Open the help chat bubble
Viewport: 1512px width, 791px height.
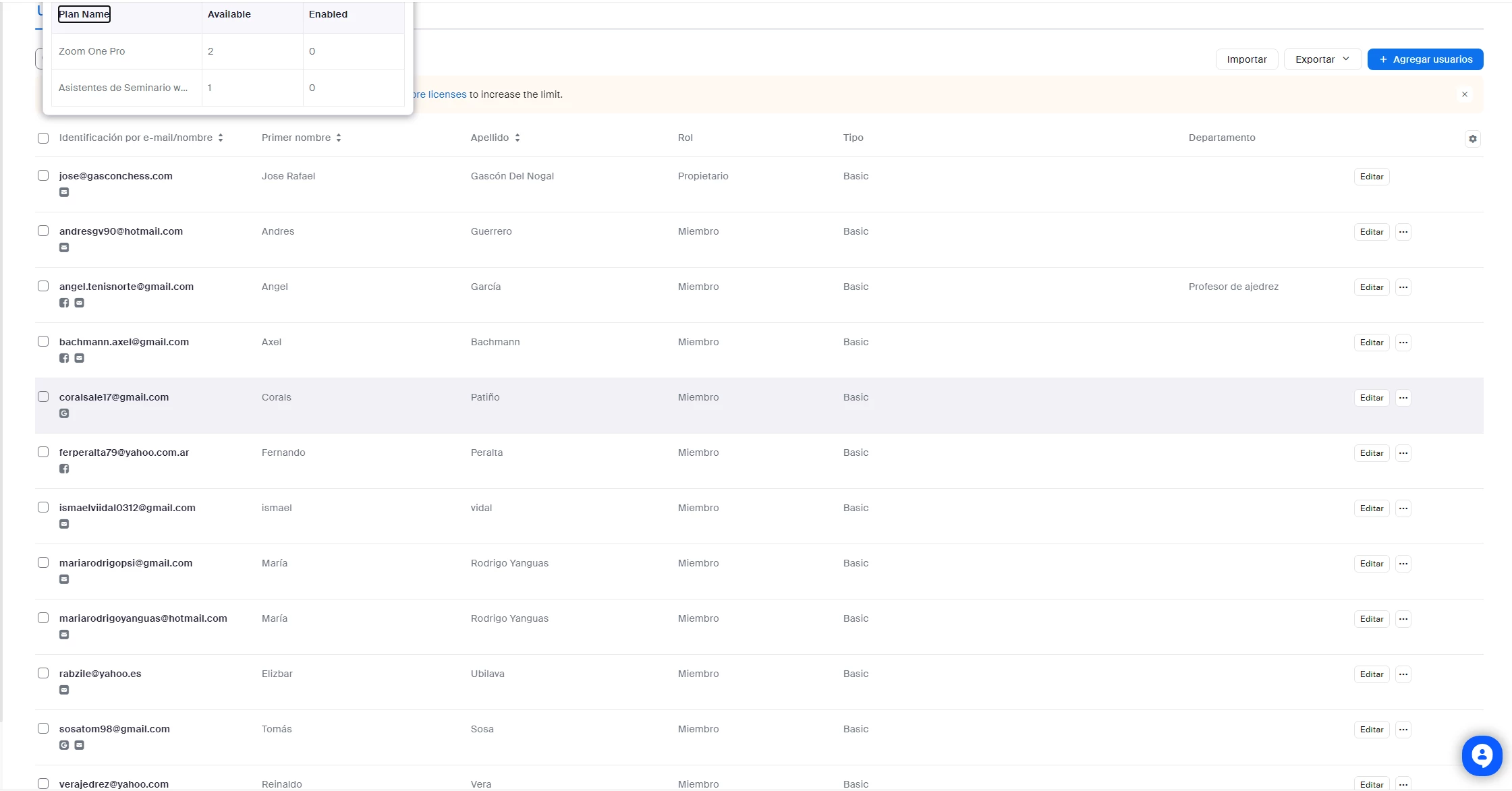click(1482, 756)
